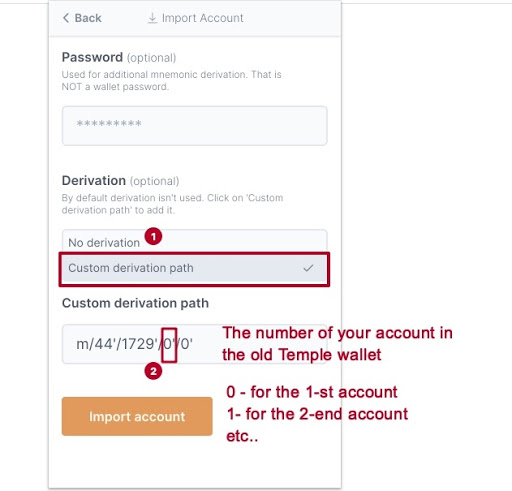Select the No derivation option

[x=194, y=241]
